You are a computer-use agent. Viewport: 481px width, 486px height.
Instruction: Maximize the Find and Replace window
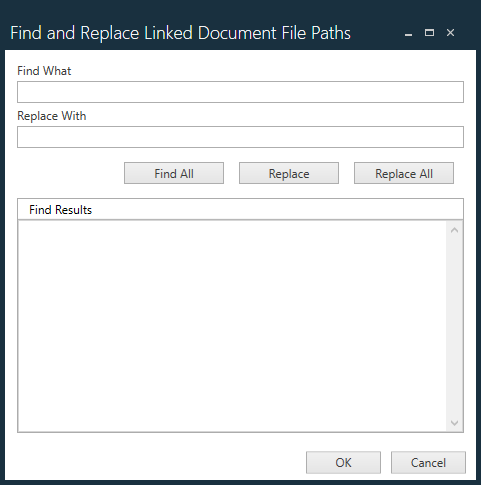(429, 33)
